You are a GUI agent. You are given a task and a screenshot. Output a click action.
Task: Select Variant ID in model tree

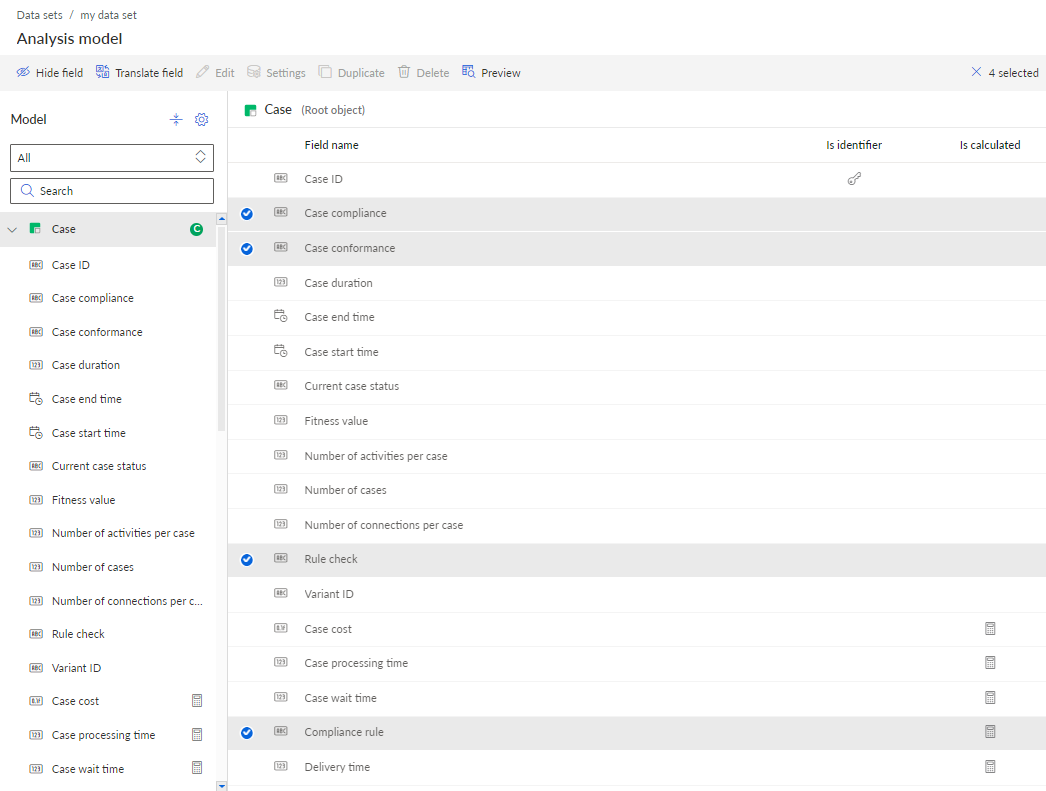tap(76, 668)
